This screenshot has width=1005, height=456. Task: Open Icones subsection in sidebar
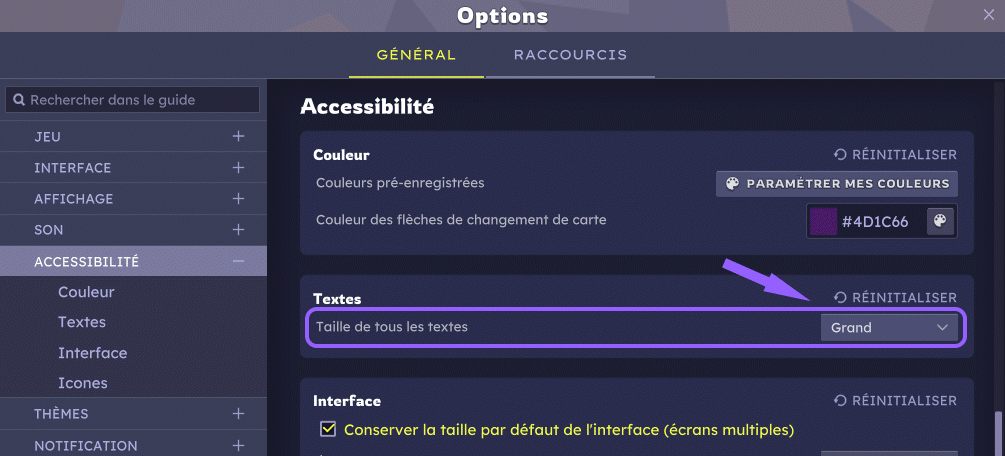[x=83, y=384]
